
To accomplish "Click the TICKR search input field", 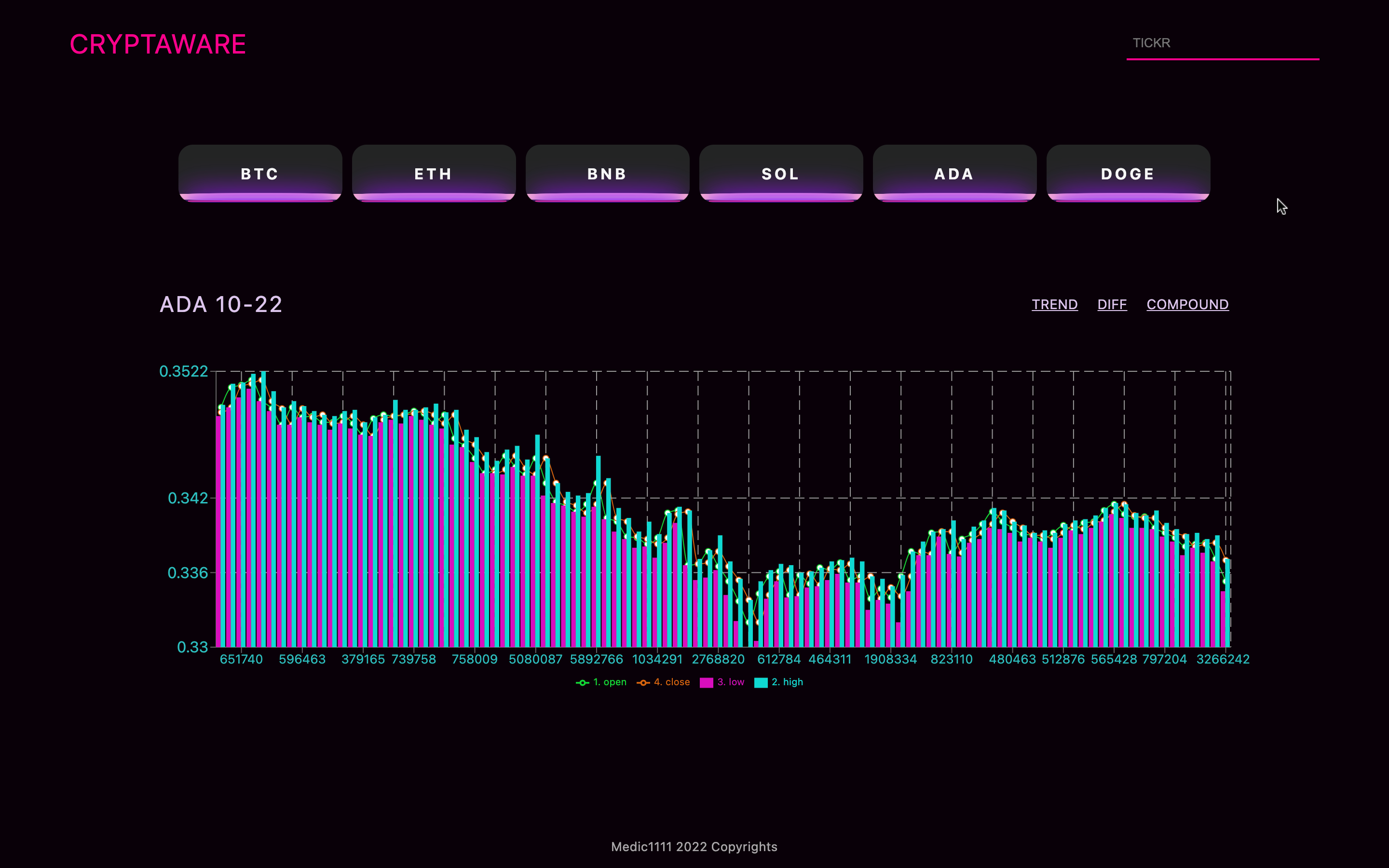I will (x=1222, y=43).
